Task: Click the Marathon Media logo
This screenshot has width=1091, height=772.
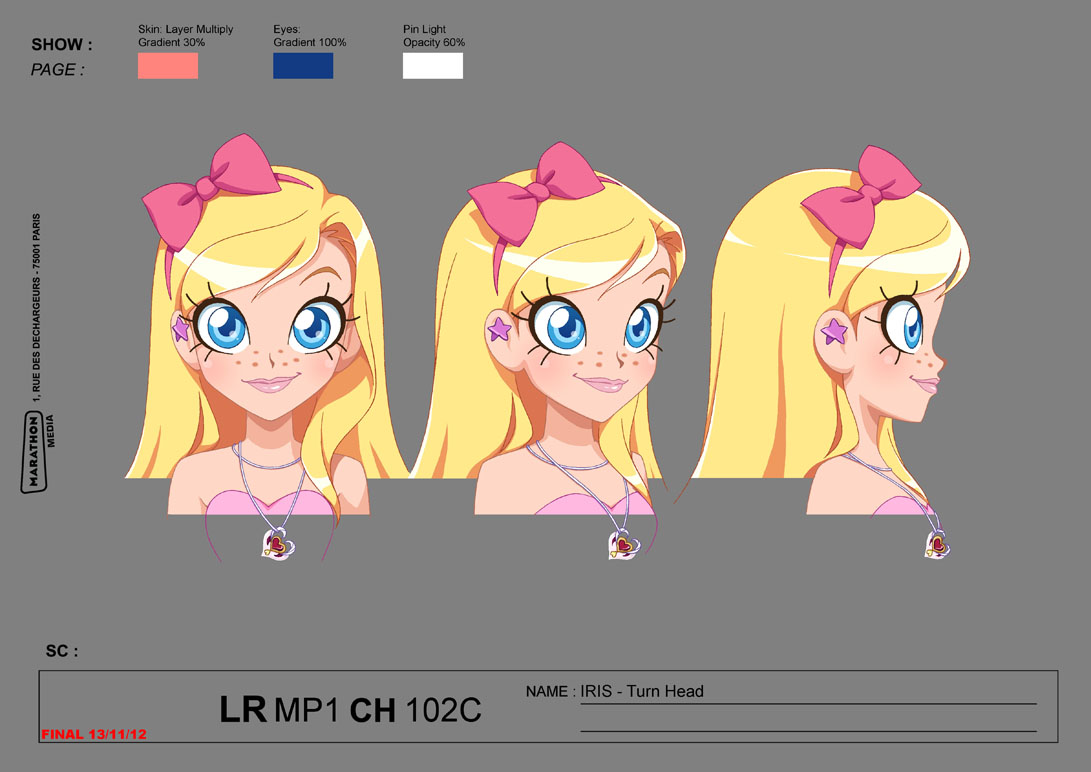Action: click(x=38, y=451)
